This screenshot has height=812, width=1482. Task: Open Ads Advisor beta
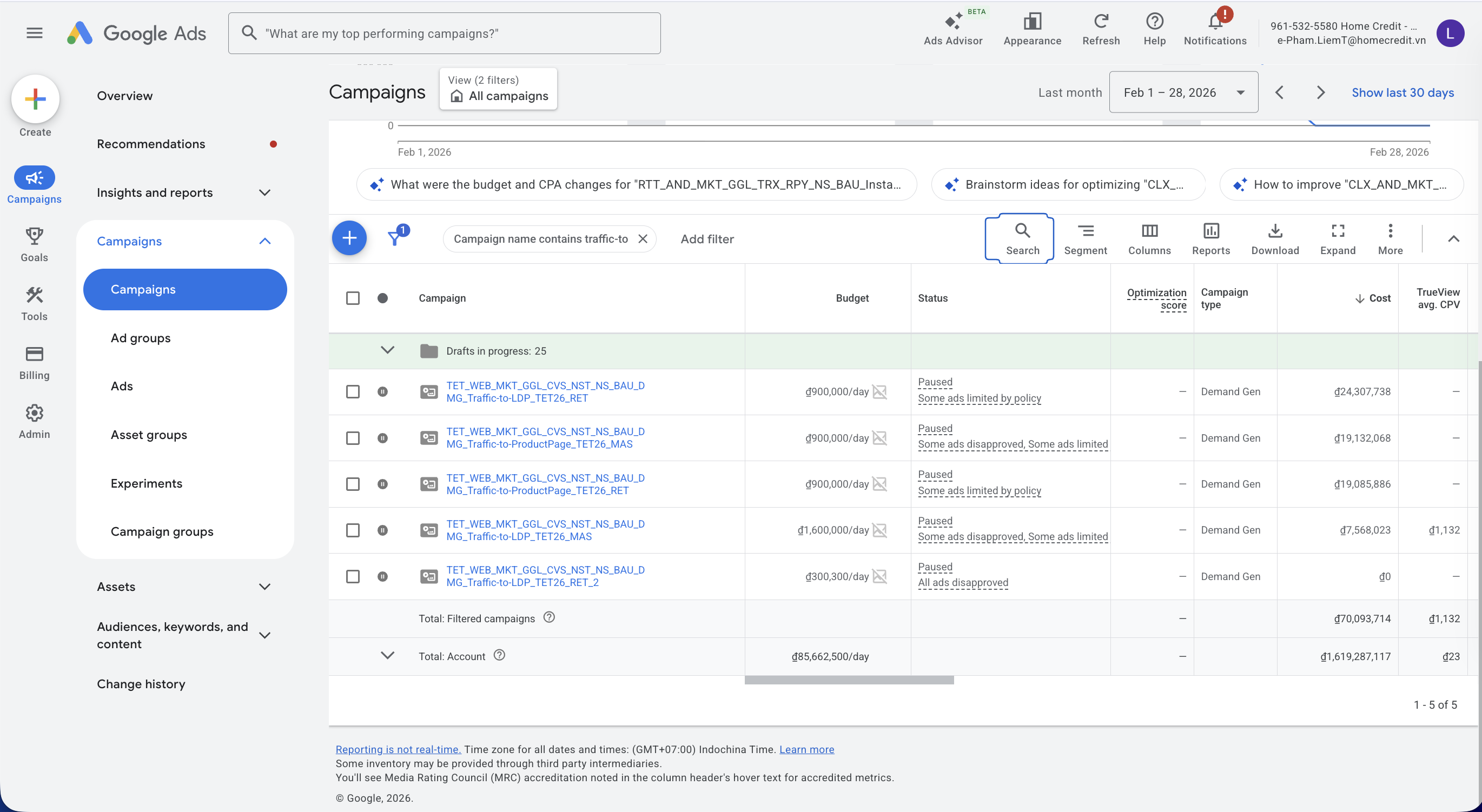[x=952, y=29]
